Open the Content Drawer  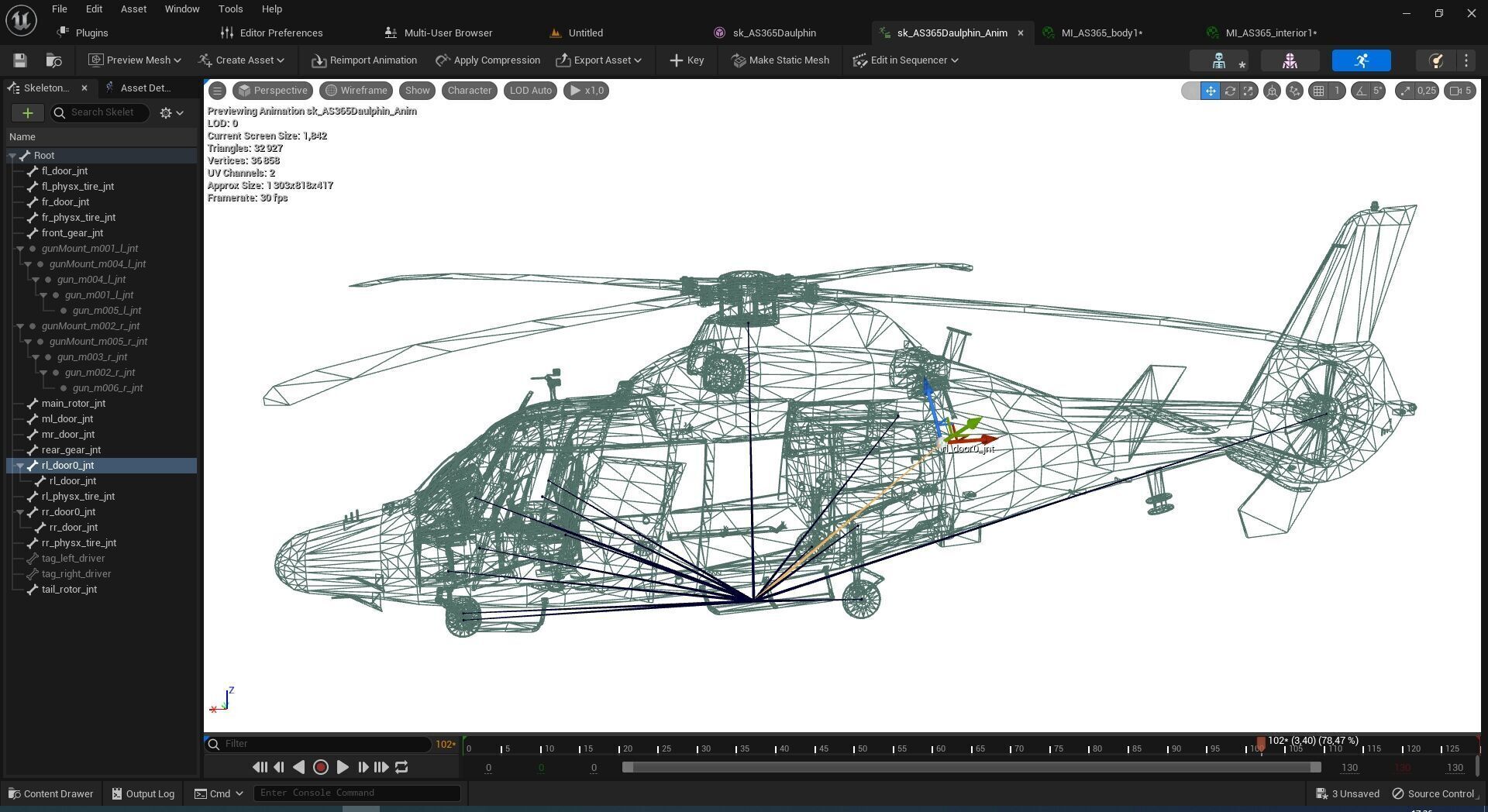point(50,793)
